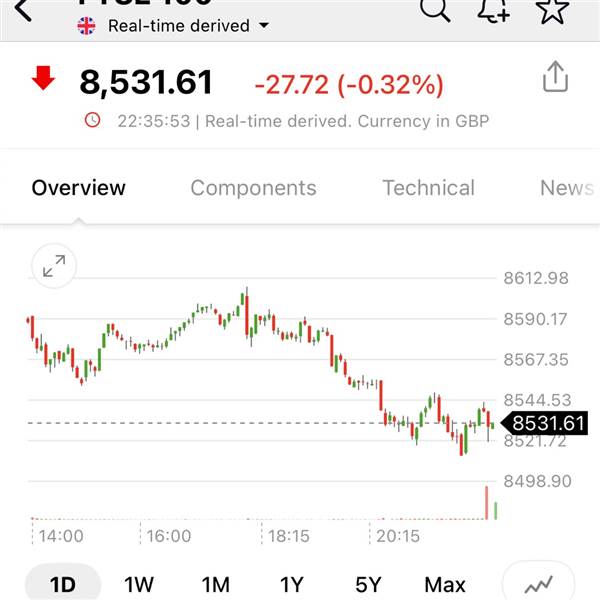Open the Real-time derived dropdown
Viewport: 600px width, 600px height.
coord(179,26)
